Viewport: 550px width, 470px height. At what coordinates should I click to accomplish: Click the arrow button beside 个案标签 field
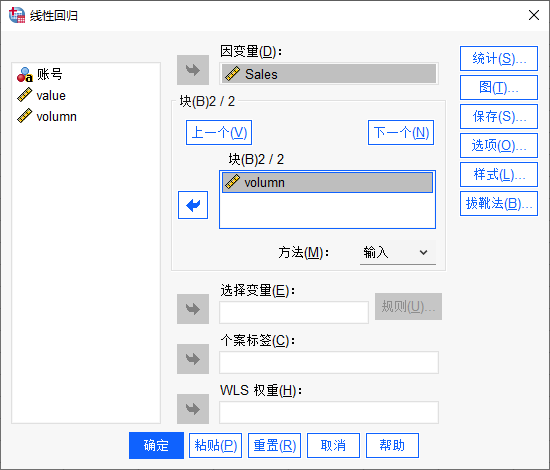pos(193,359)
